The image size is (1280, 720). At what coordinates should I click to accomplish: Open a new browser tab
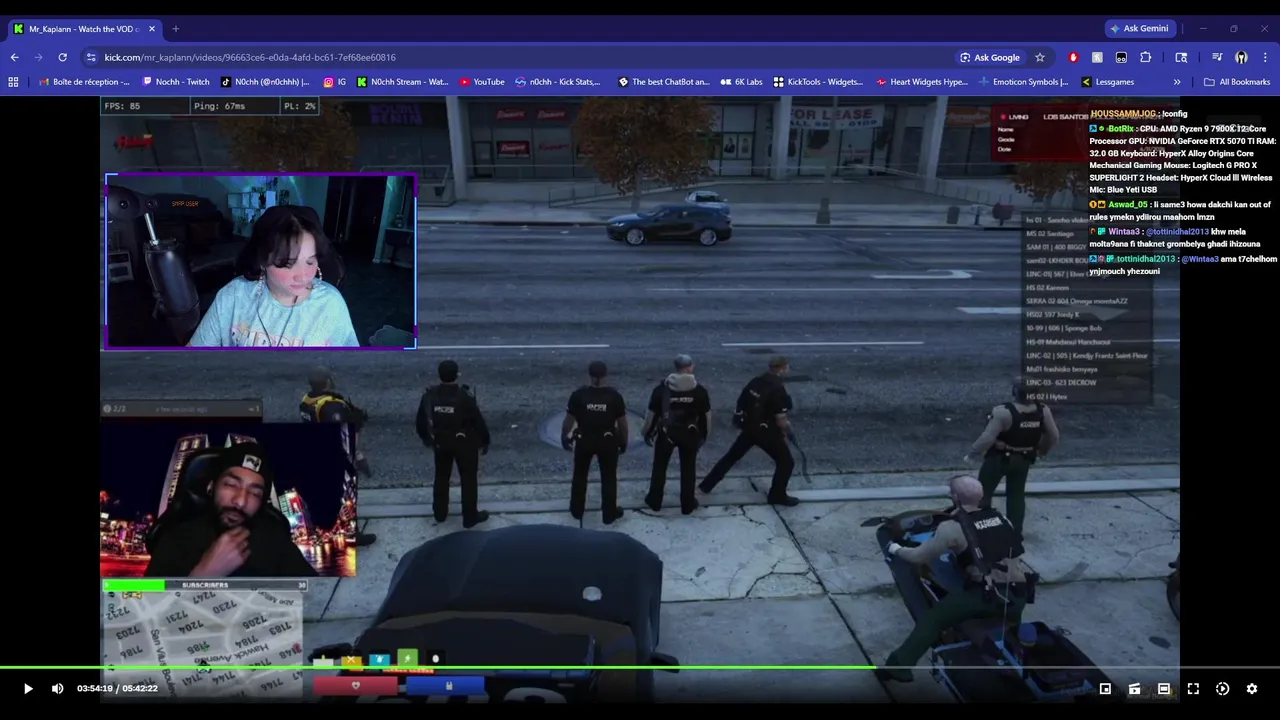pos(175,28)
